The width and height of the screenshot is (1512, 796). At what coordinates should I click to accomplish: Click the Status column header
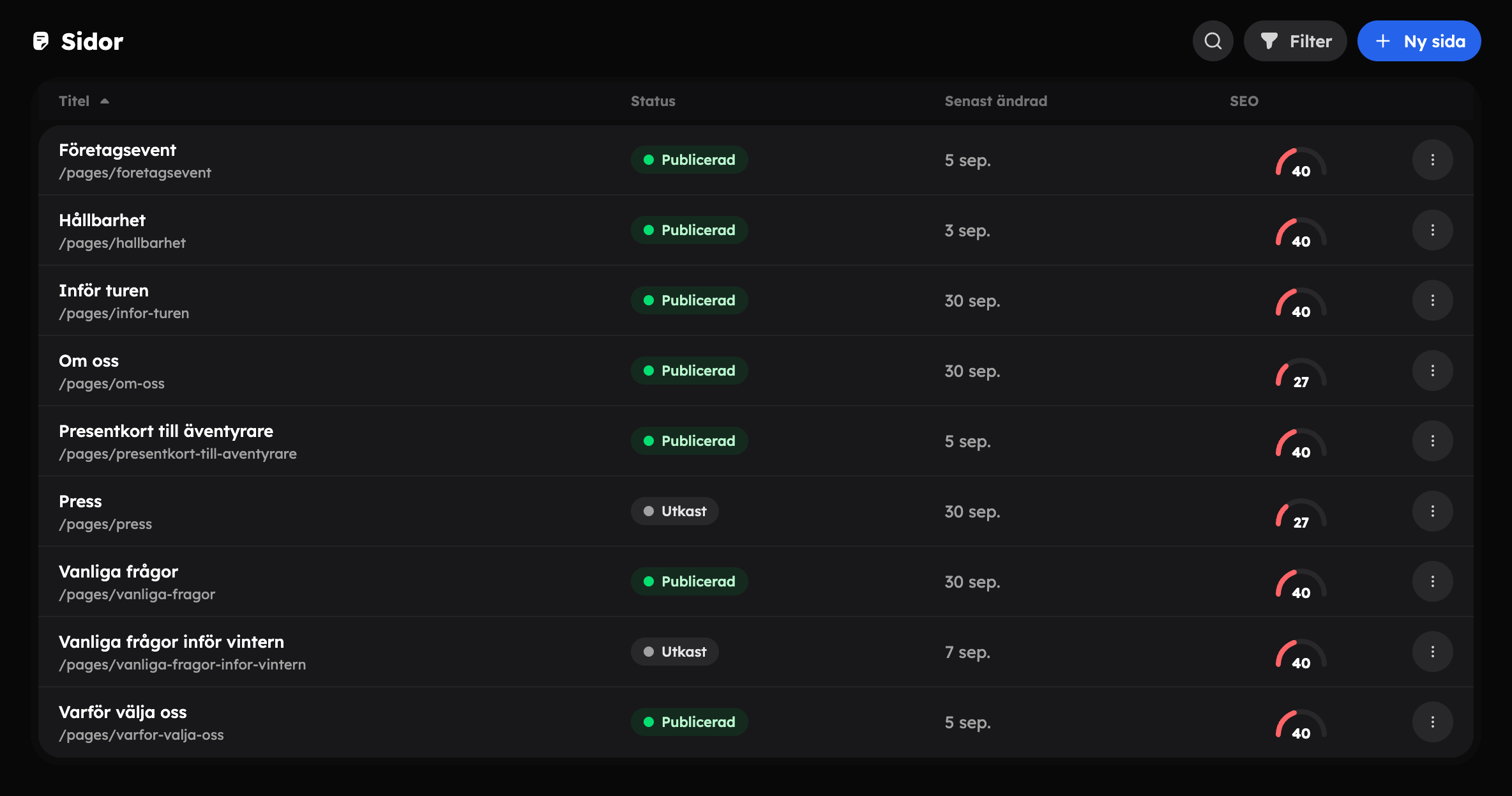point(653,101)
